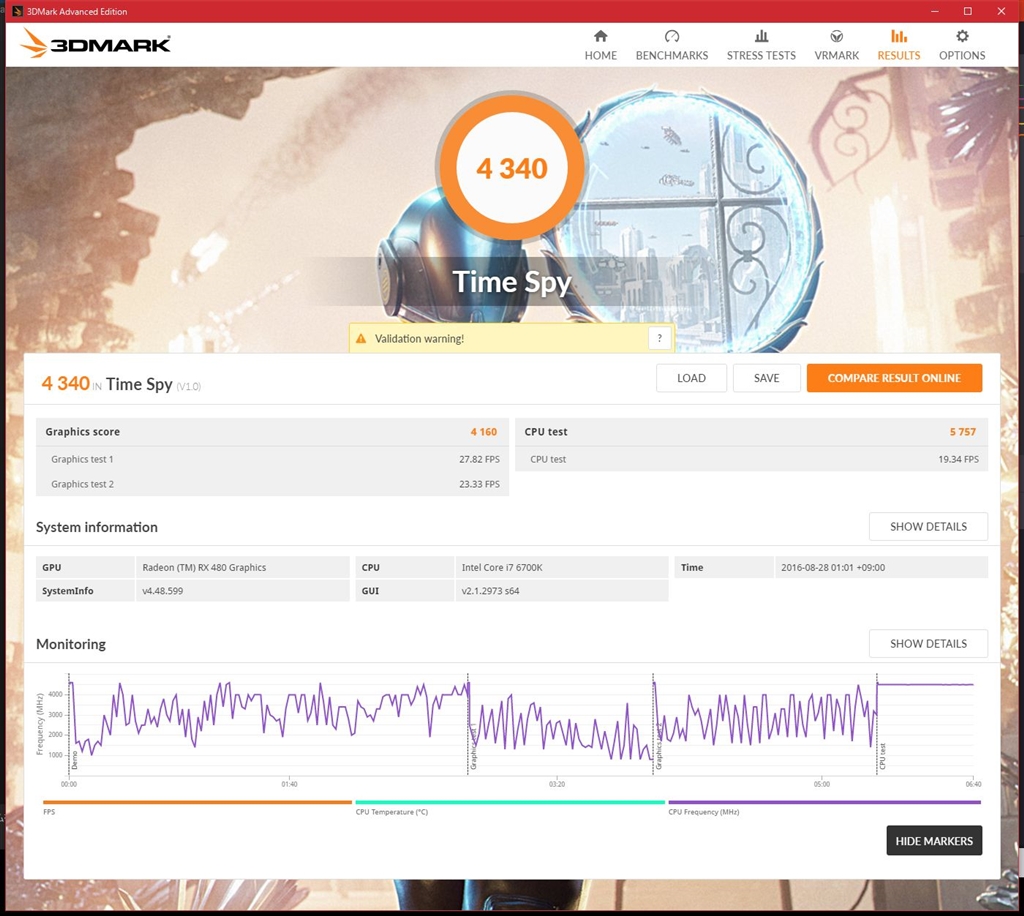Show details for System information

pos(928,526)
